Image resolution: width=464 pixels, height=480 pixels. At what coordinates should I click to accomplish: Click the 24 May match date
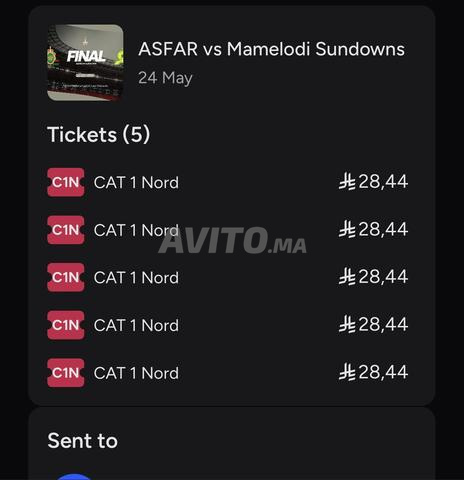coord(165,78)
